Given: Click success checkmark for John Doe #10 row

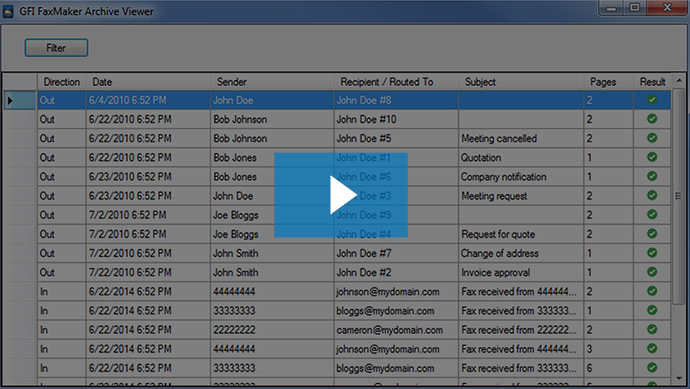Looking at the screenshot, I should (x=652, y=119).
